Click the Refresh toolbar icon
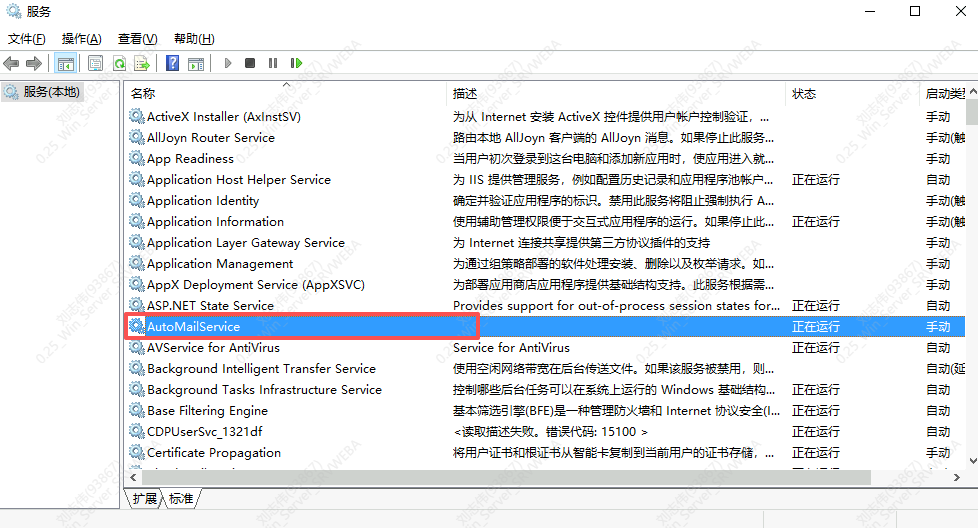 (x=119, y=63)
